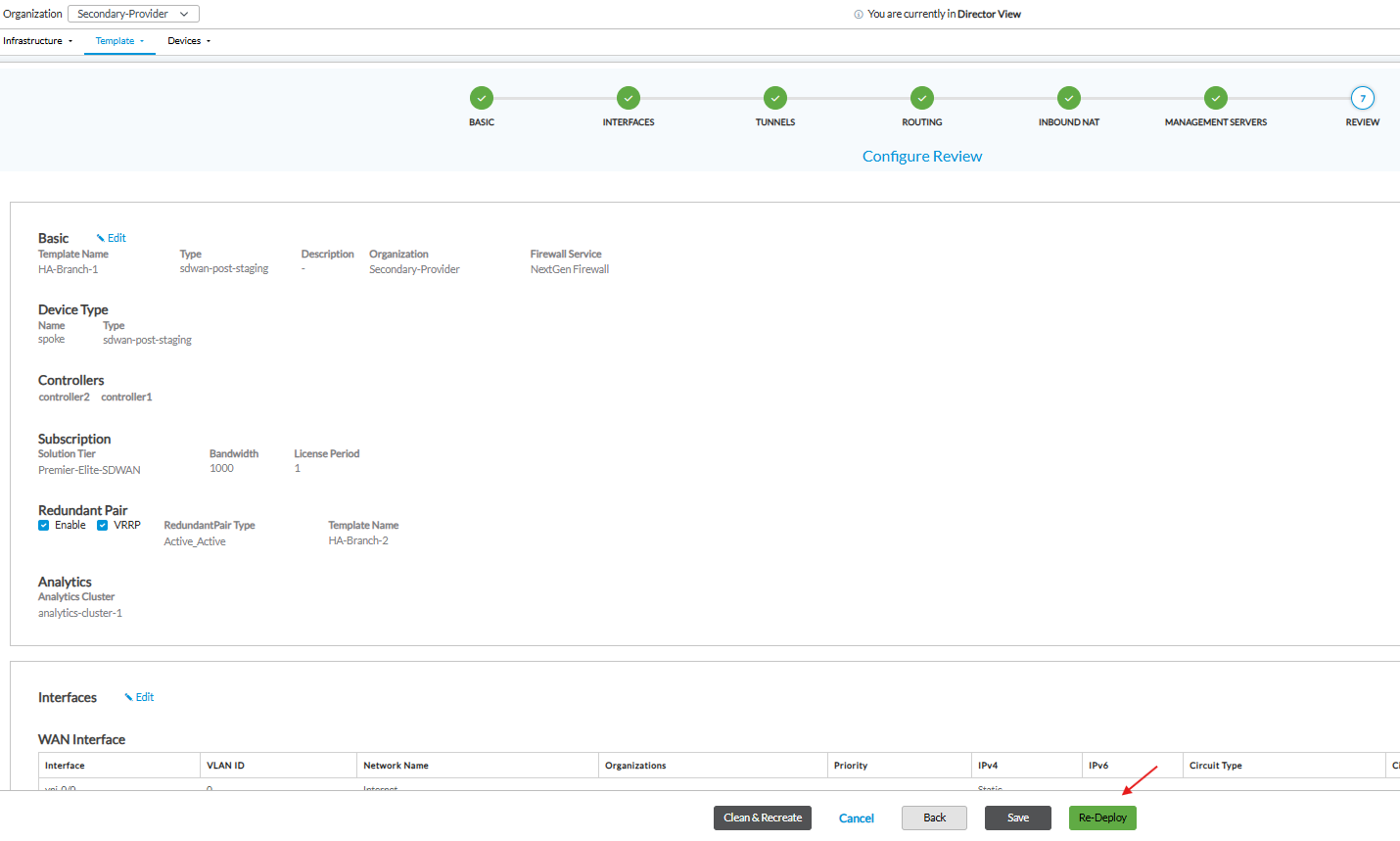Edit the Interfaces section
This screenshot has width=1400, height=841.
click(140, 697)
